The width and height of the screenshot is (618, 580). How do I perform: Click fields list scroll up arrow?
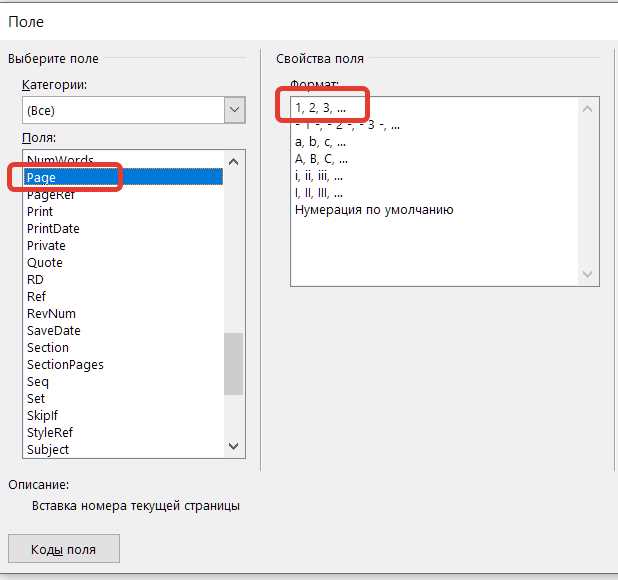pyautogui.click(x=233, y=162)
